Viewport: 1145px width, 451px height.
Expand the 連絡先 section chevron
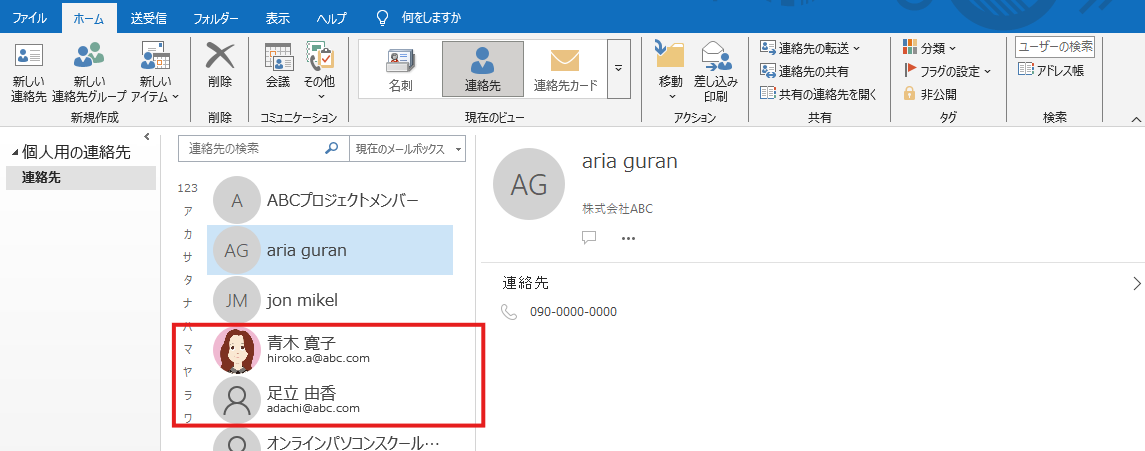[1136, 283]
